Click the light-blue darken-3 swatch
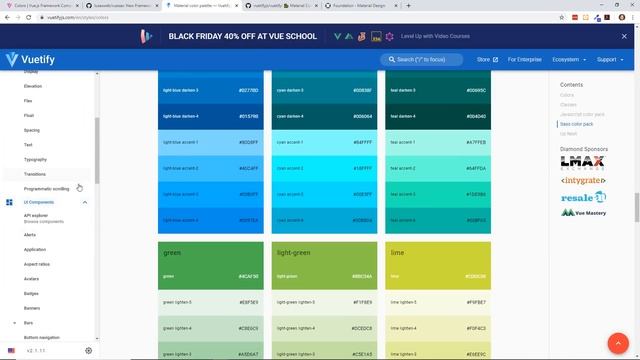Screen dimensions: 640x360 (x=211, y=90)
